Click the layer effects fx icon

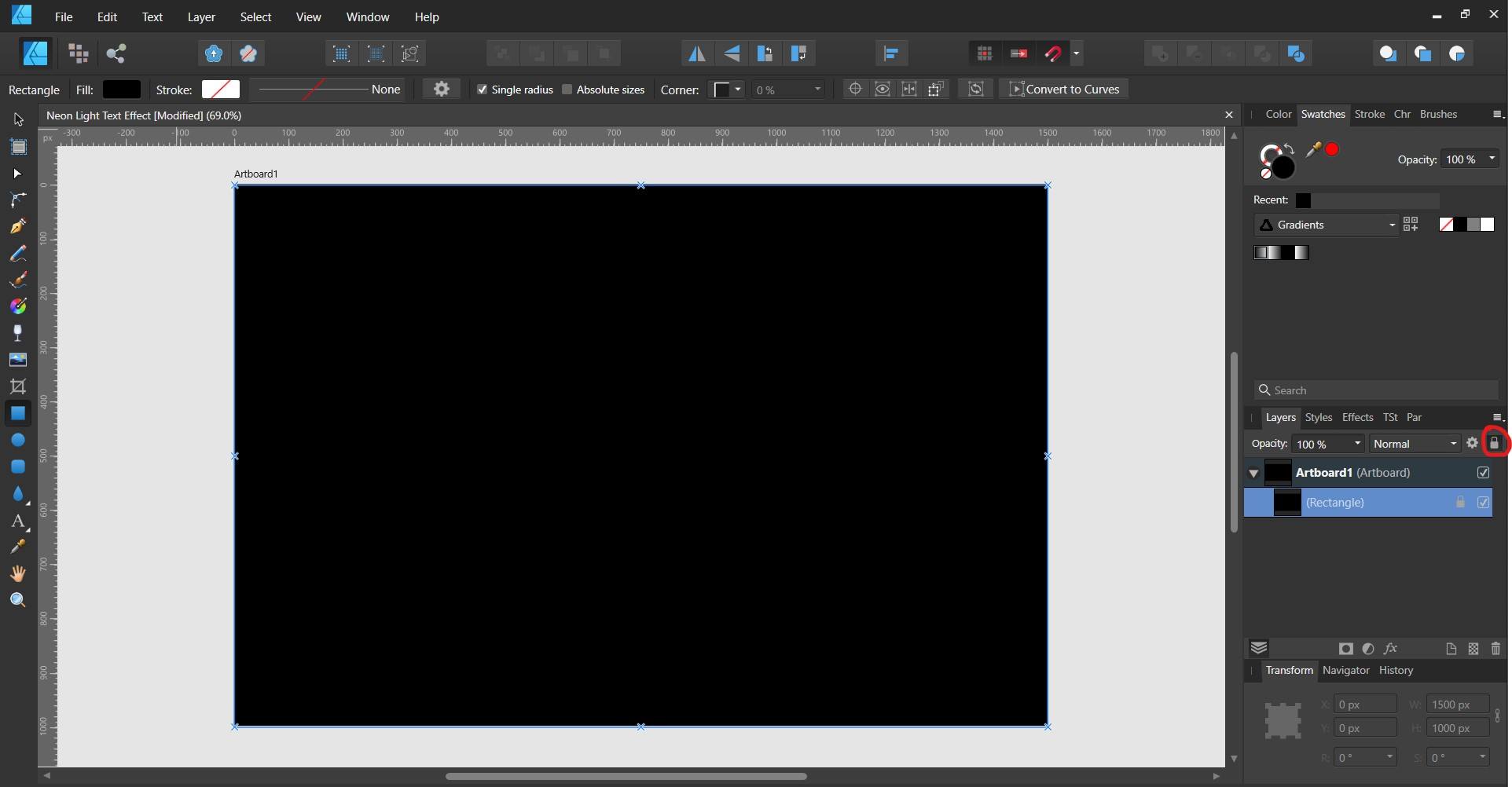(1390, 649)
